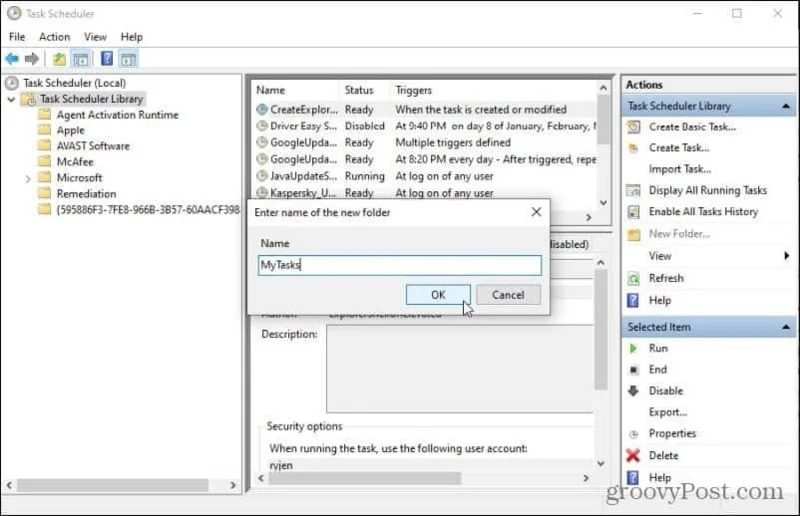Viewport: 800px width, 516px height.
Task: Click the task list horizontal scroll right arrow
Action: point(588,217)
